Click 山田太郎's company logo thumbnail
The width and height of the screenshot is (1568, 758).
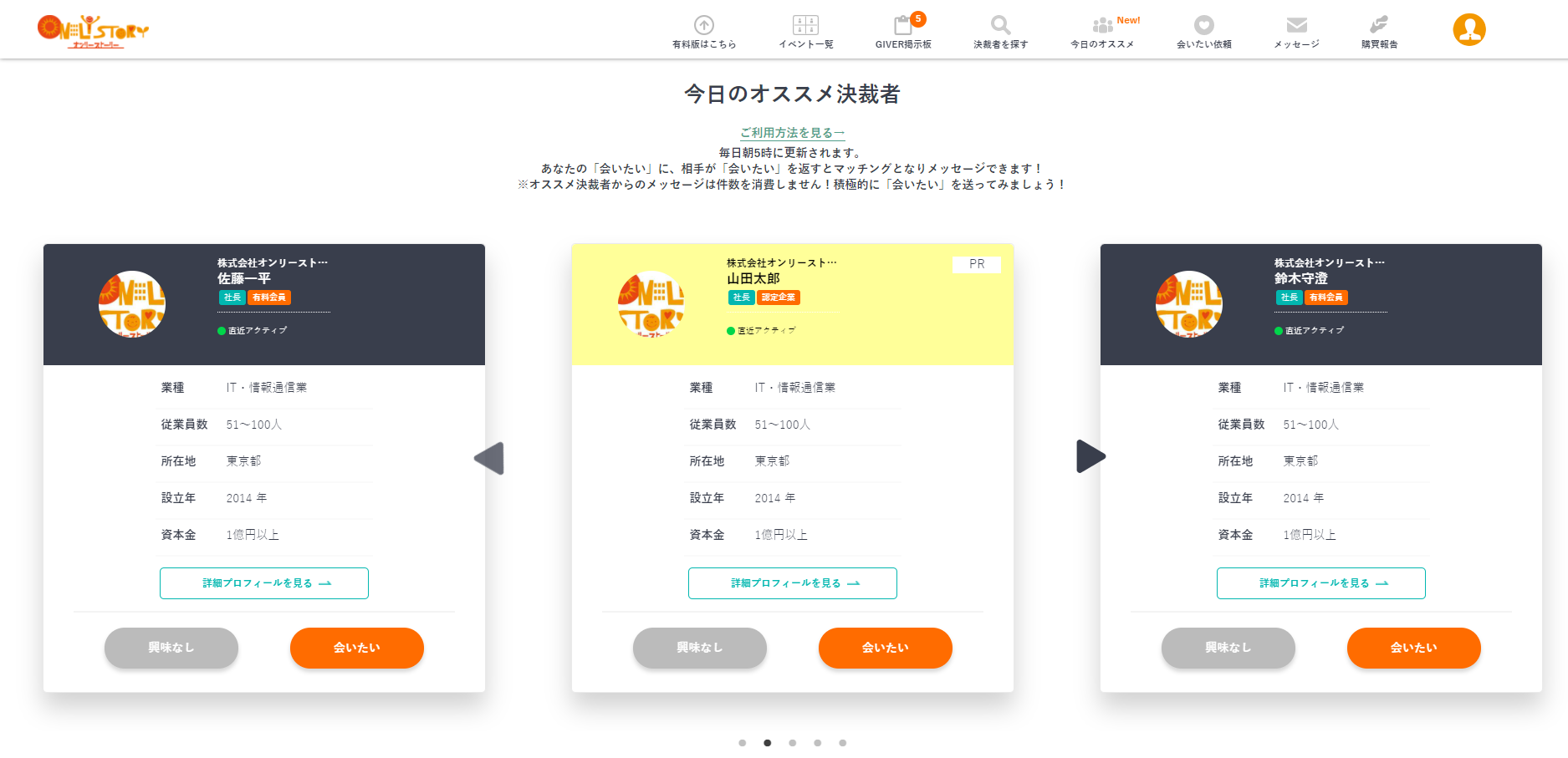651,304
